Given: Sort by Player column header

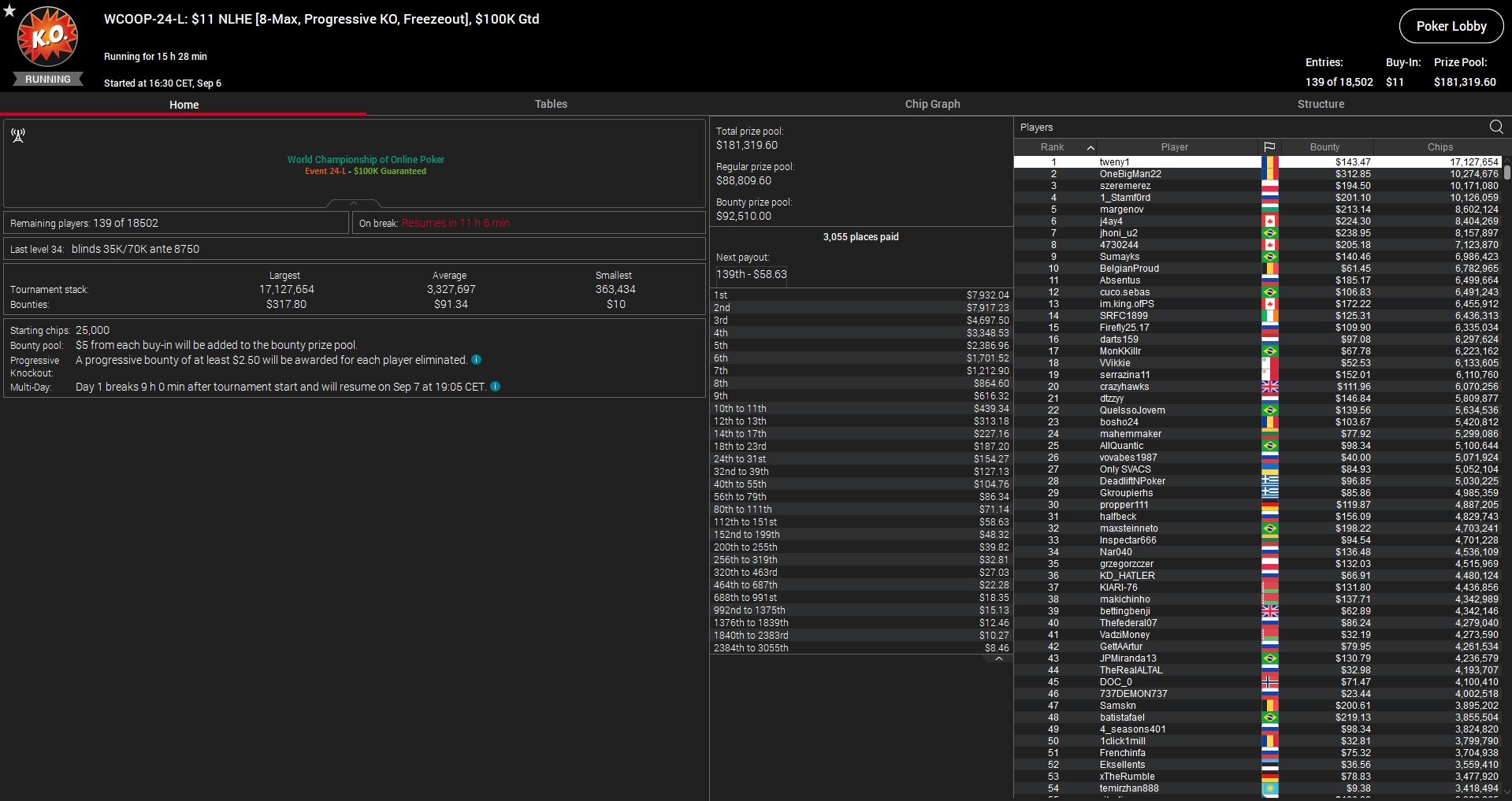Looking at the screenshot, I should click(x=1174, y=147).
